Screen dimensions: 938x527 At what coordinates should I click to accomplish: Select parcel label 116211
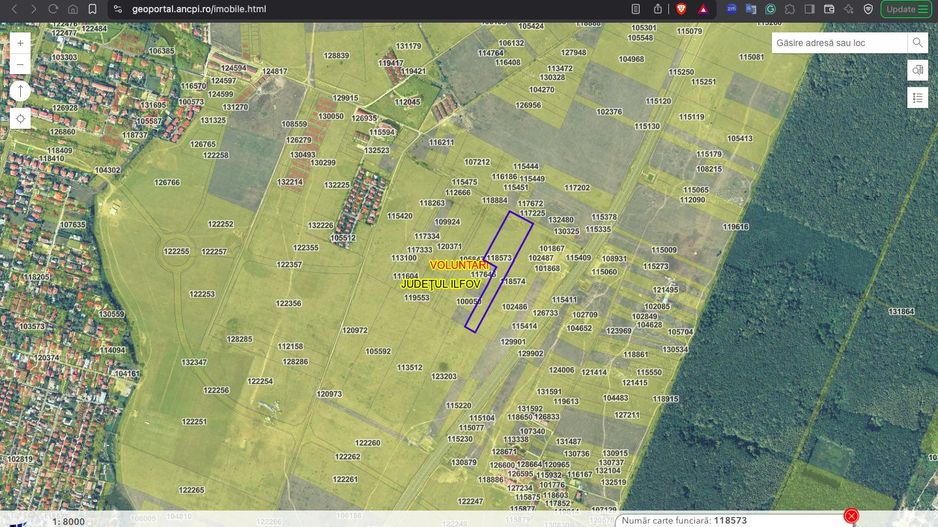click(x=441, y=142)
